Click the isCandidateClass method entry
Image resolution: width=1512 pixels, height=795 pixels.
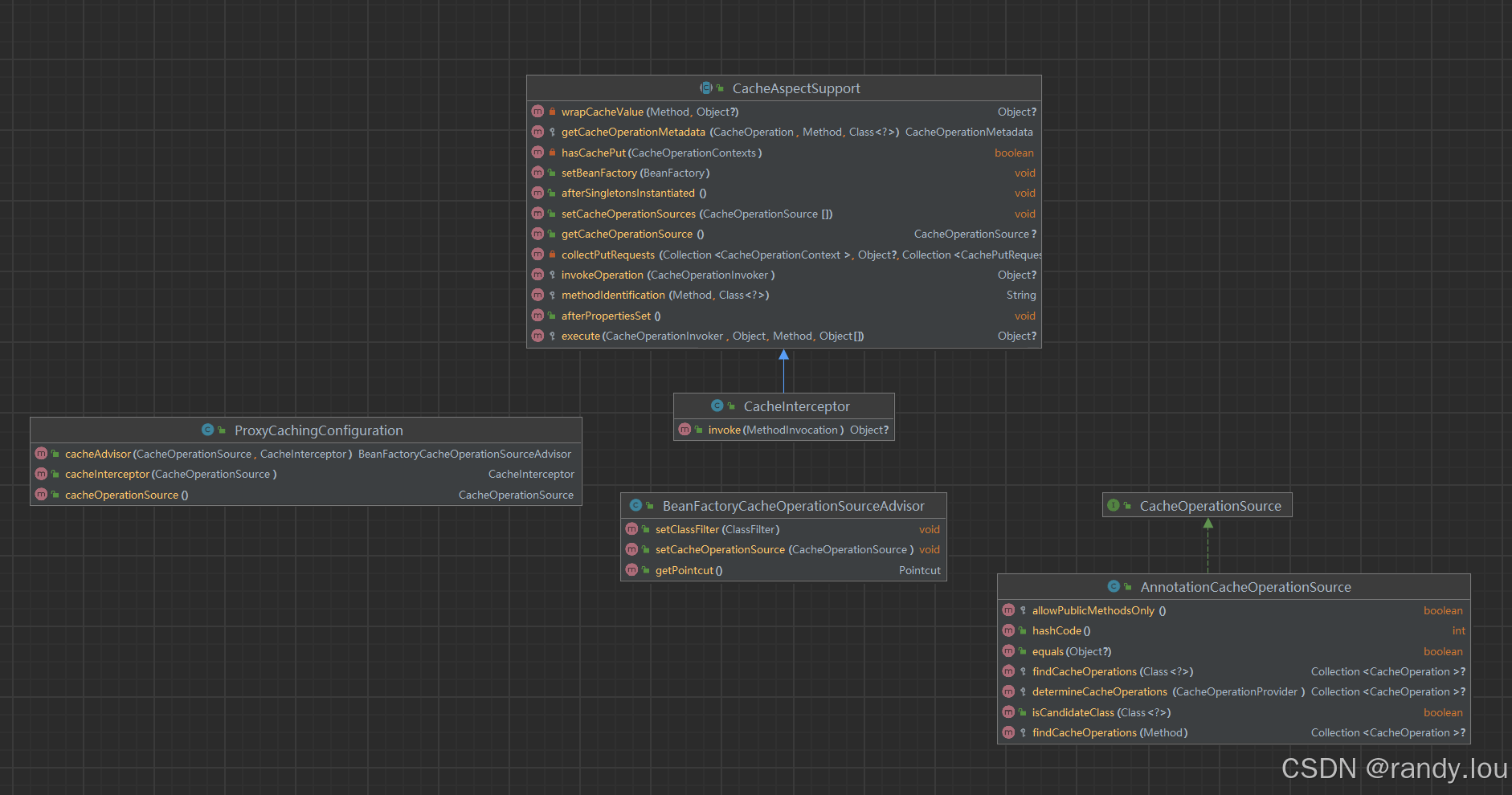coord(1073,713)
